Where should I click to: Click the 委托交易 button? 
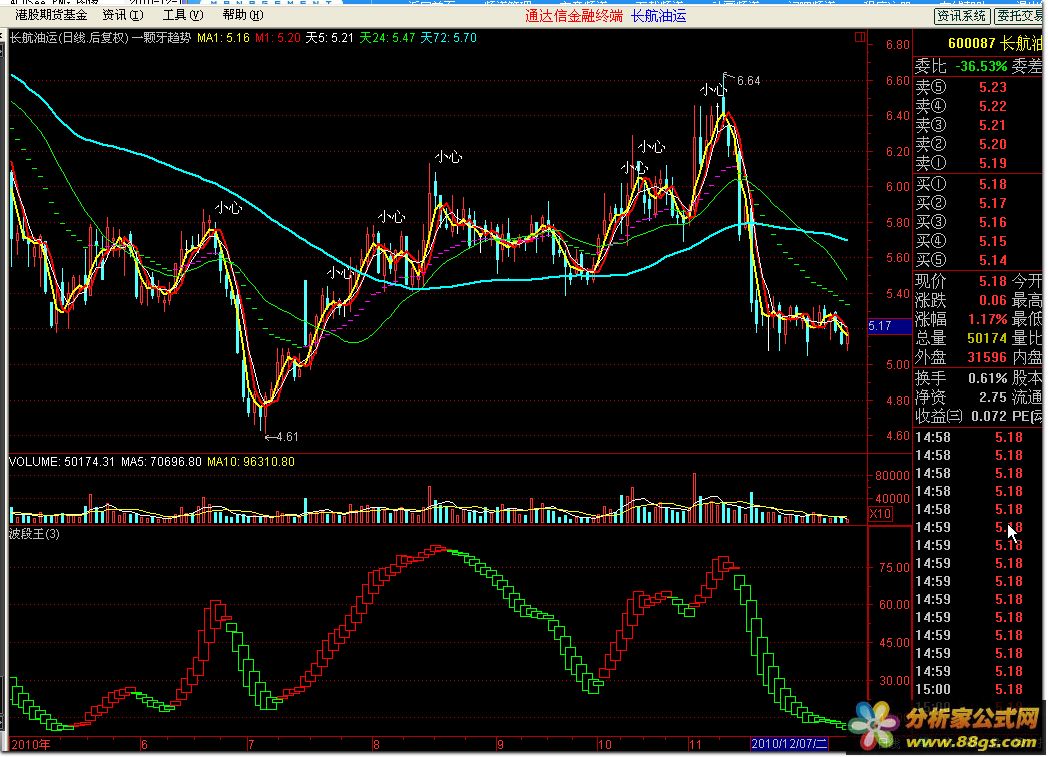coord(1020,15)
